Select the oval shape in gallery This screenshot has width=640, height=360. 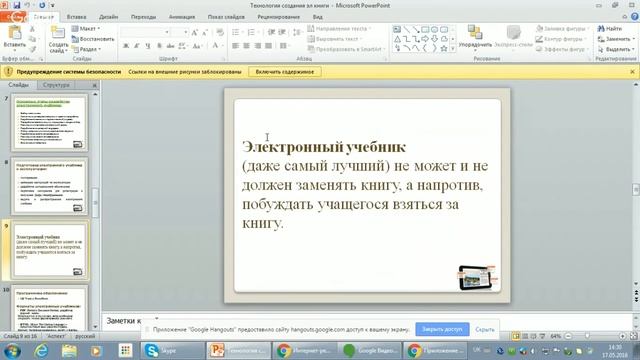pyautogui.click(x=434, y=29)
